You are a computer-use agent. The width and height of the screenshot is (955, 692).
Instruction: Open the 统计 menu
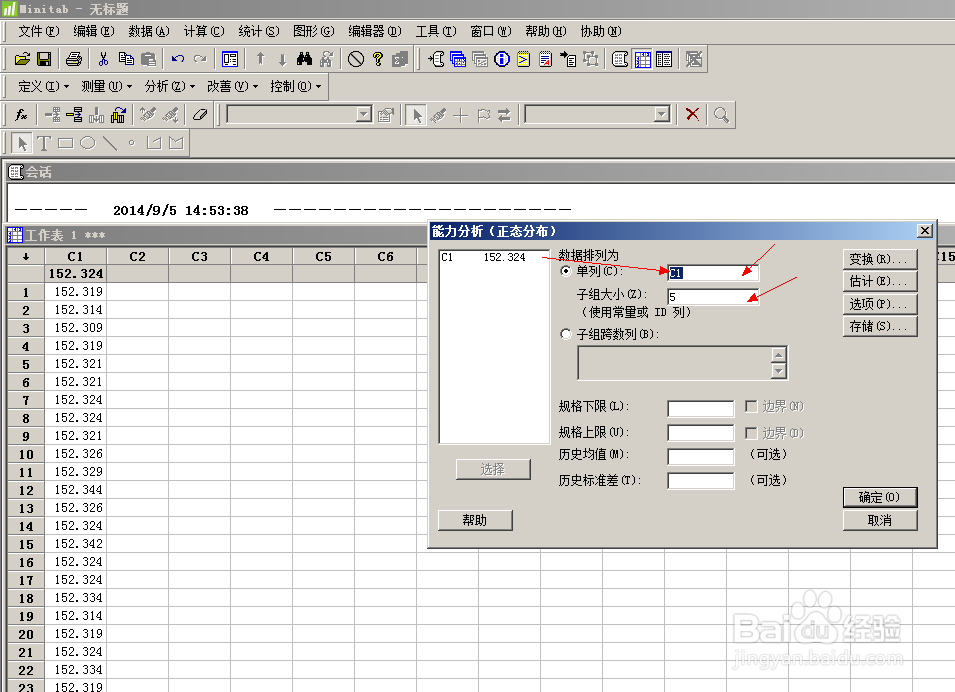(x=259, y=31)
